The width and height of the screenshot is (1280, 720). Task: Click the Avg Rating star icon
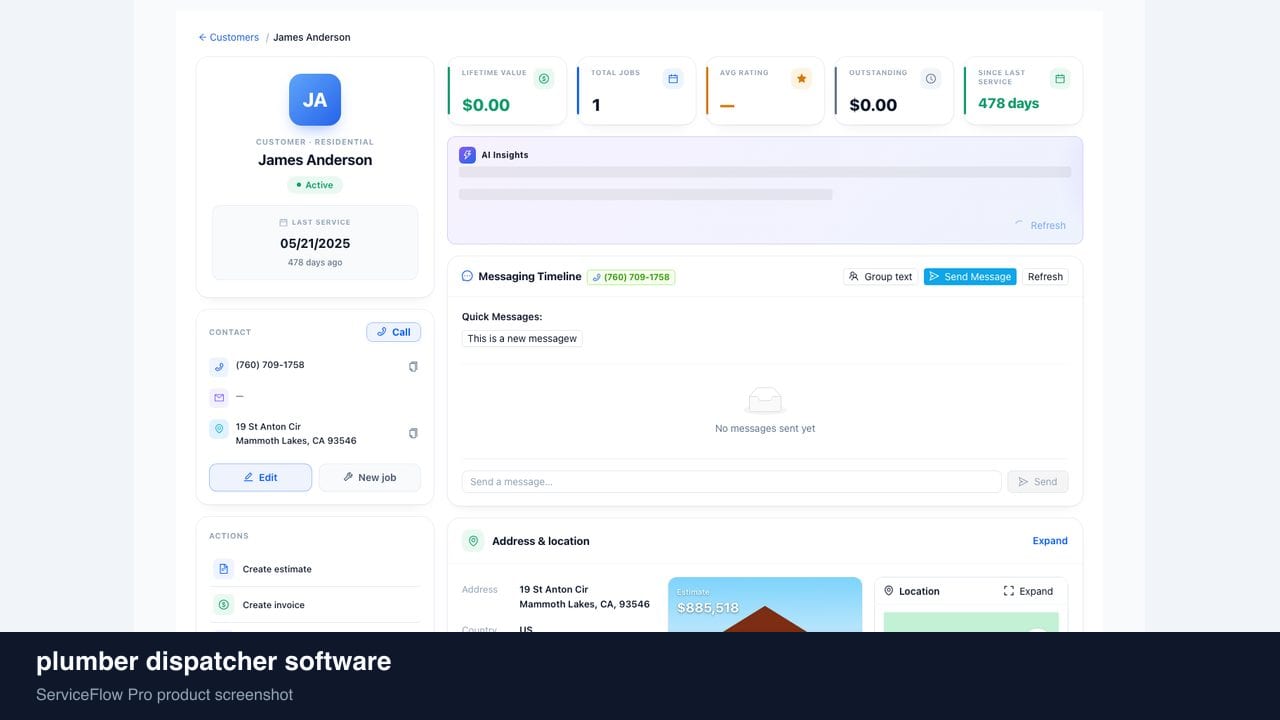pyautogui.click(x=801, y=78)
